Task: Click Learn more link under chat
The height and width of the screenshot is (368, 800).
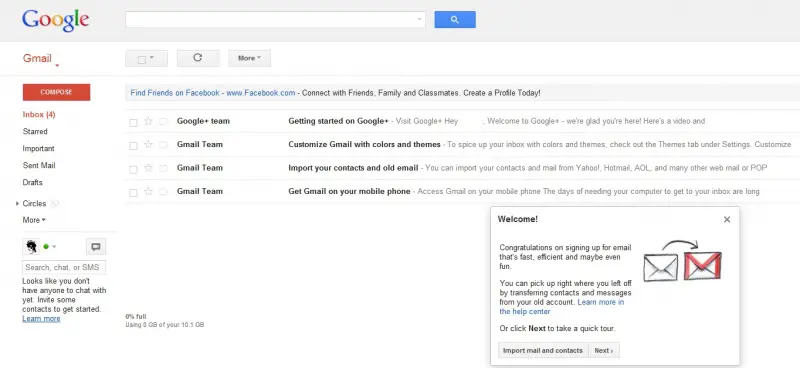Action: (41, 318)
